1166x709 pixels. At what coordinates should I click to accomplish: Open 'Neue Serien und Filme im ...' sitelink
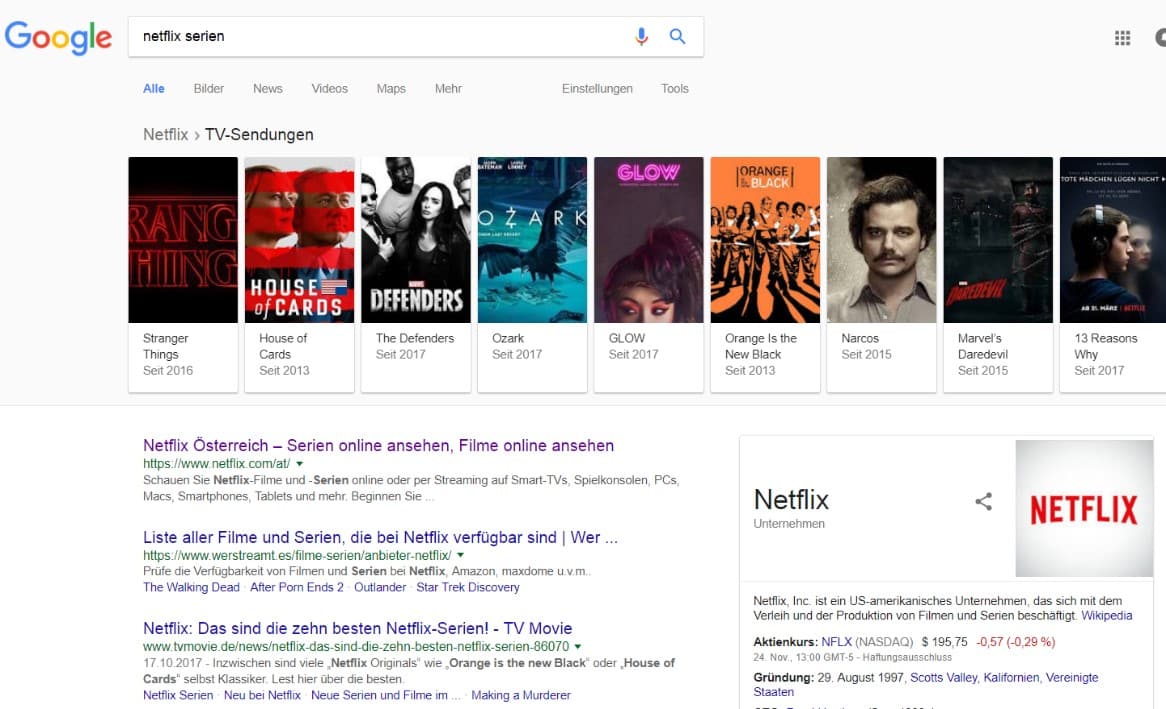pyautogui.click(x=385, y=695)
